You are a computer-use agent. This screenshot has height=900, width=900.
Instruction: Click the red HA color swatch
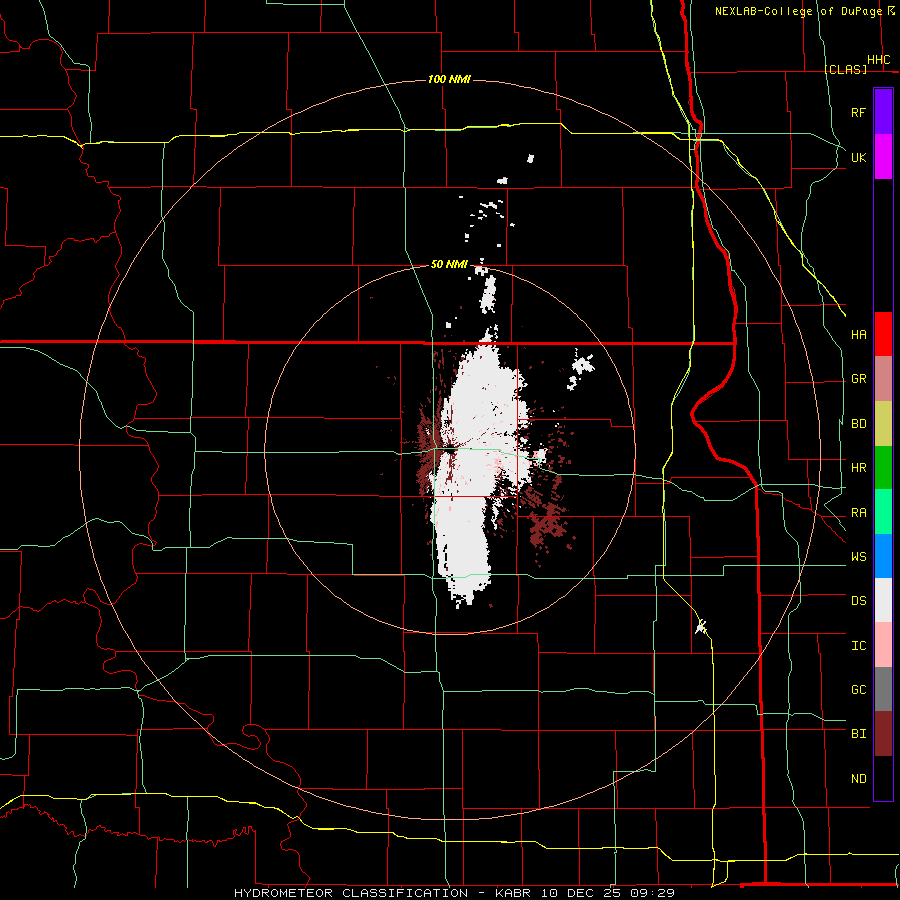coord(883,334)
